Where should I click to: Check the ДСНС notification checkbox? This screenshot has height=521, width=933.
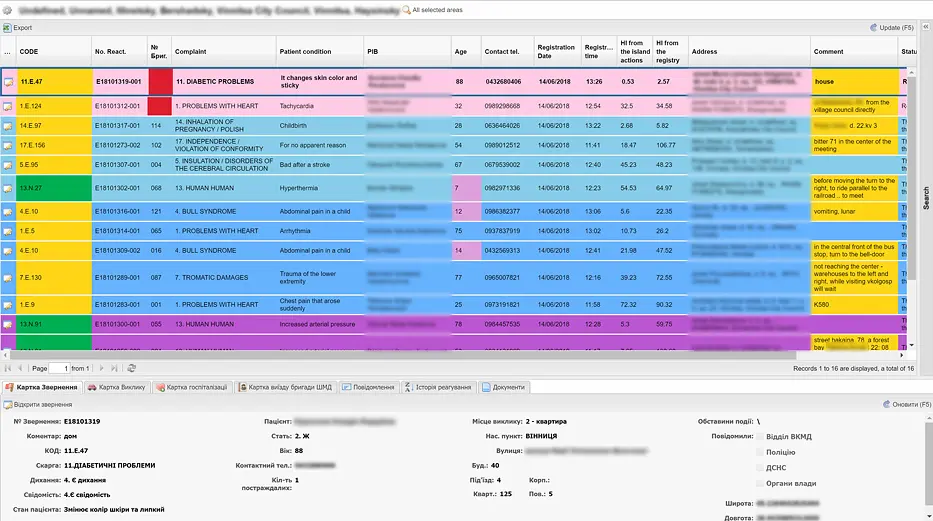click(x=759, y=467)
